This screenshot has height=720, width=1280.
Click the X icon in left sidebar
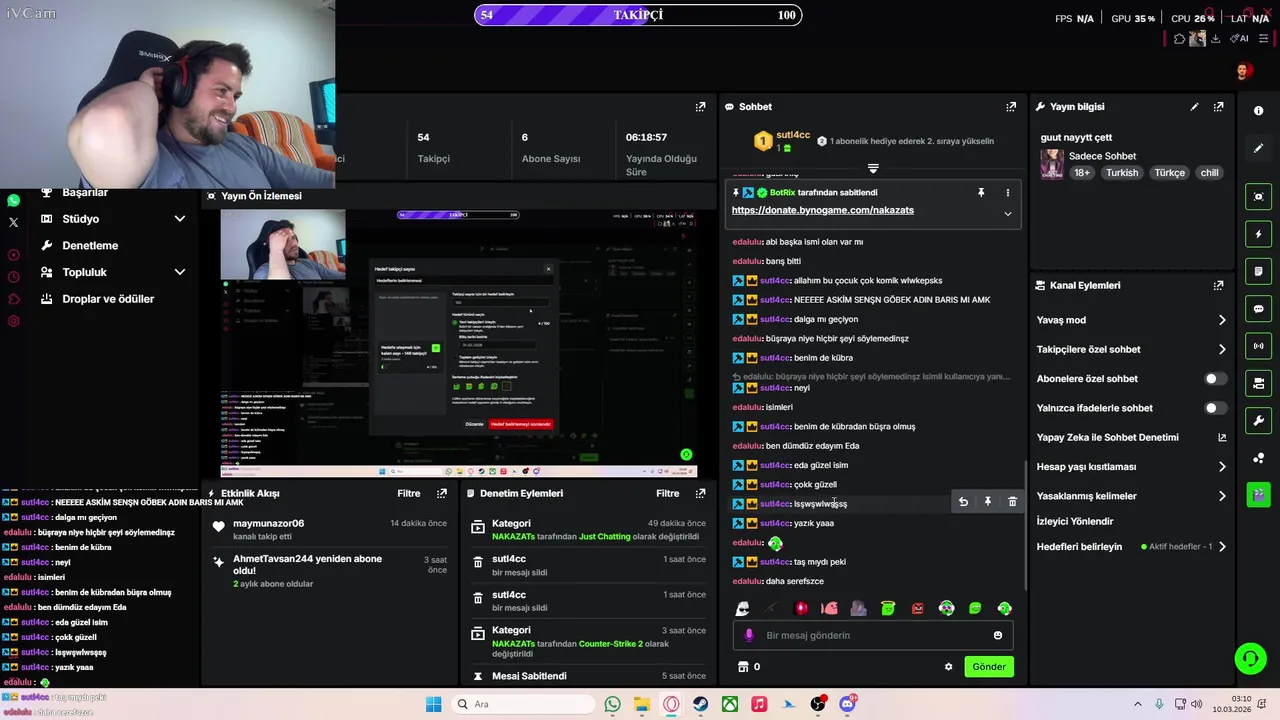(x=13, y=222)
